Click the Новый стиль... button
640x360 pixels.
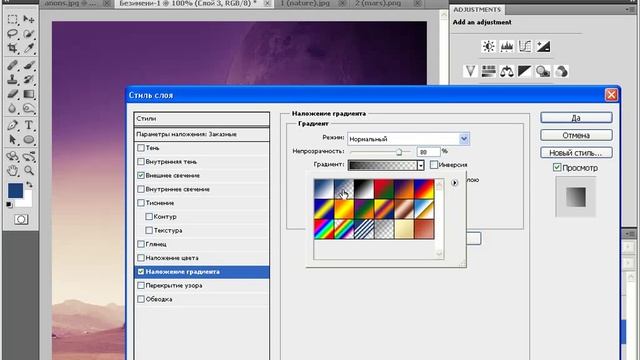click(x=576, y=153)
